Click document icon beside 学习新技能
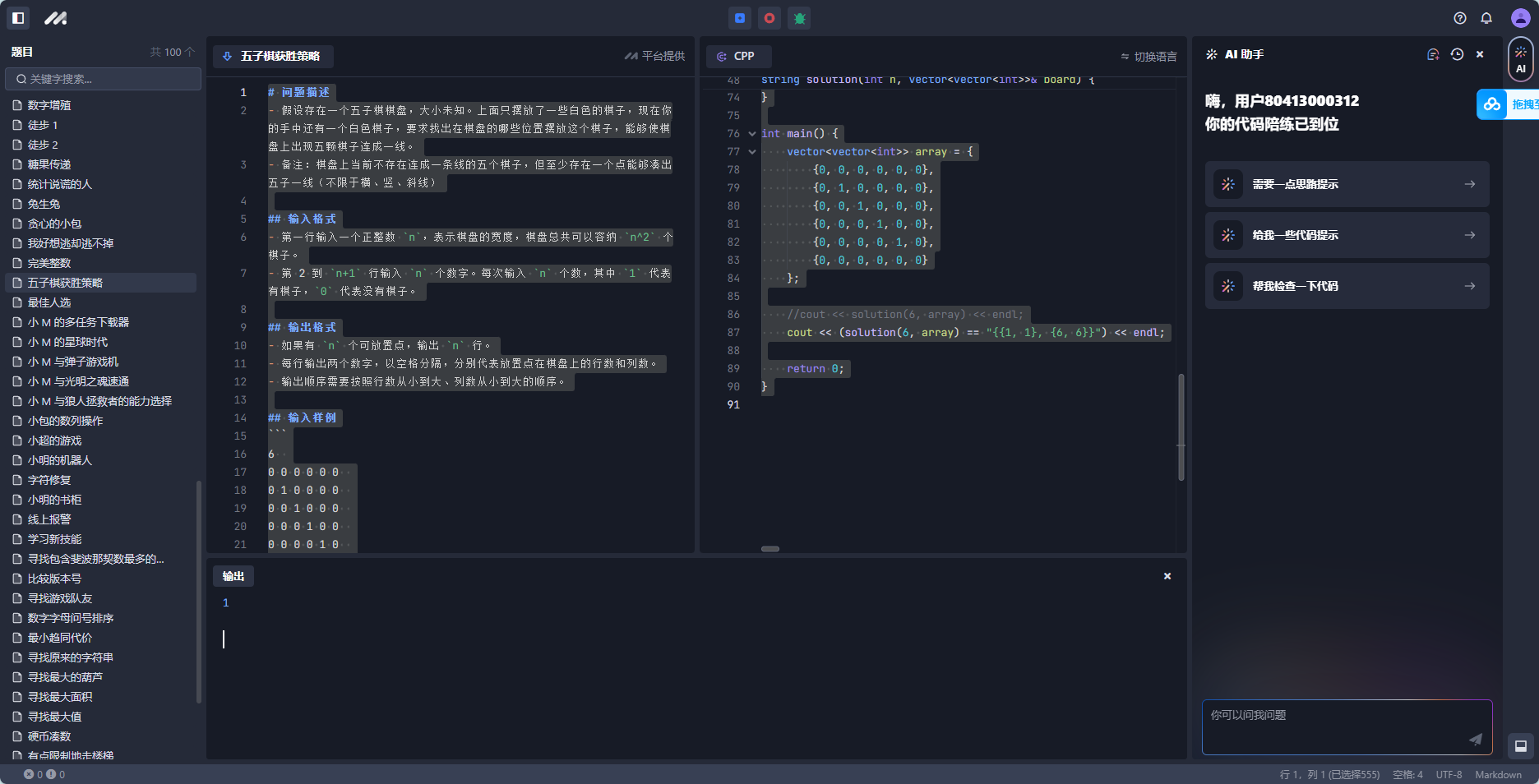Viewport: 1539px width, 784px height. coord(17,539)
